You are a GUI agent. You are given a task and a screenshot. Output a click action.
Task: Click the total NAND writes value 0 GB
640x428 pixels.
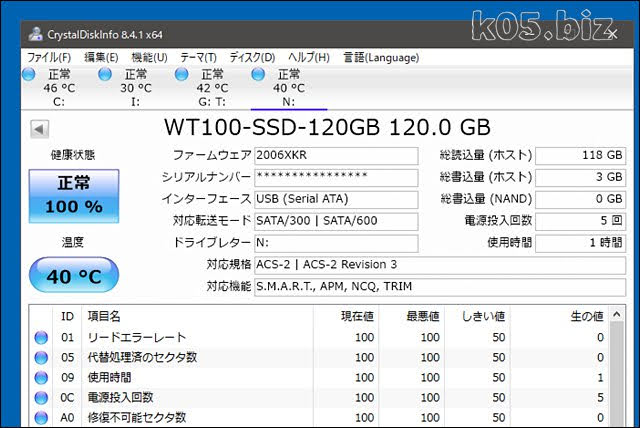tap(580, 200)
